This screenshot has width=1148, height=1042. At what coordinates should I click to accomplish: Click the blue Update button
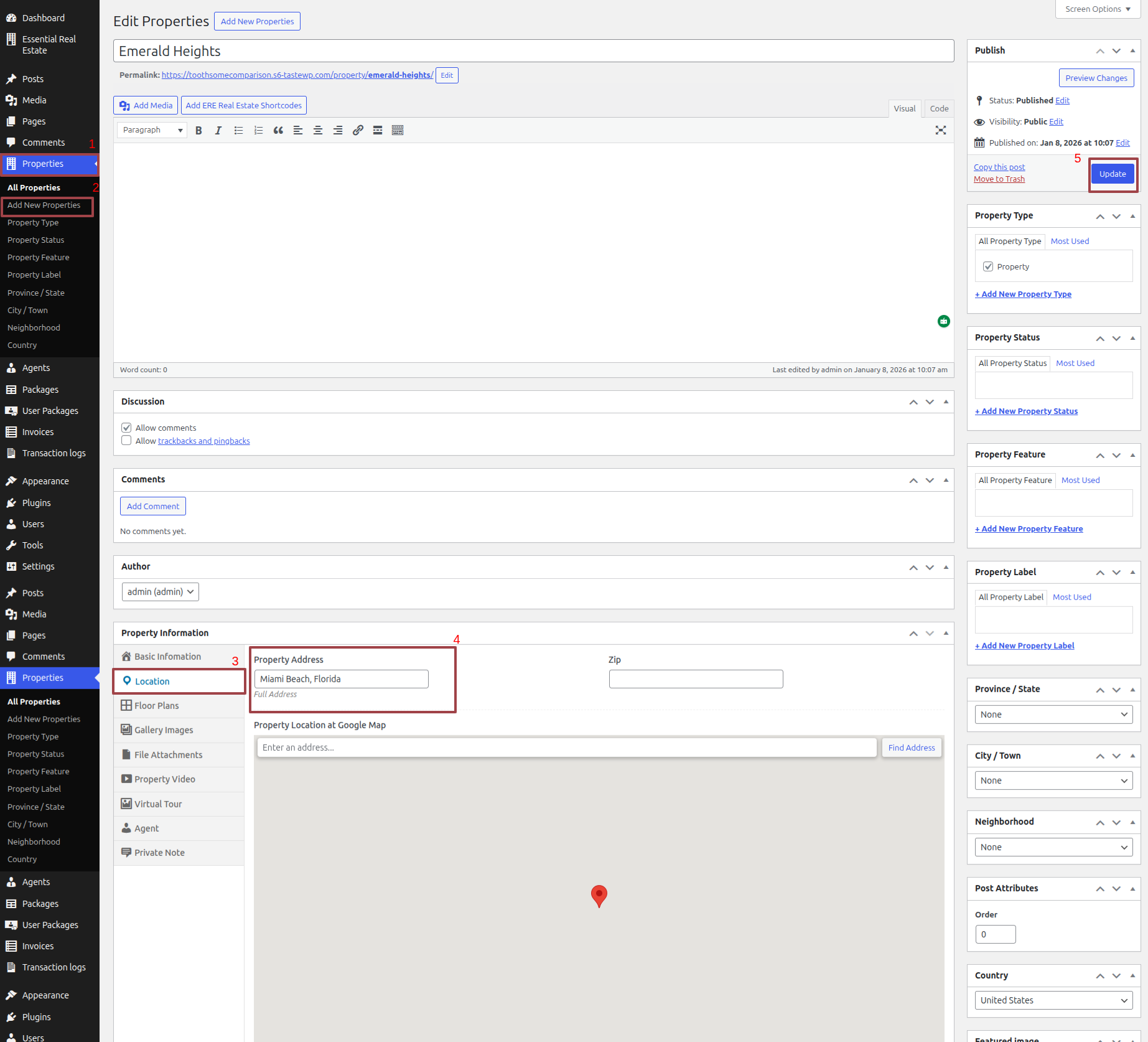pos(1112,174)
